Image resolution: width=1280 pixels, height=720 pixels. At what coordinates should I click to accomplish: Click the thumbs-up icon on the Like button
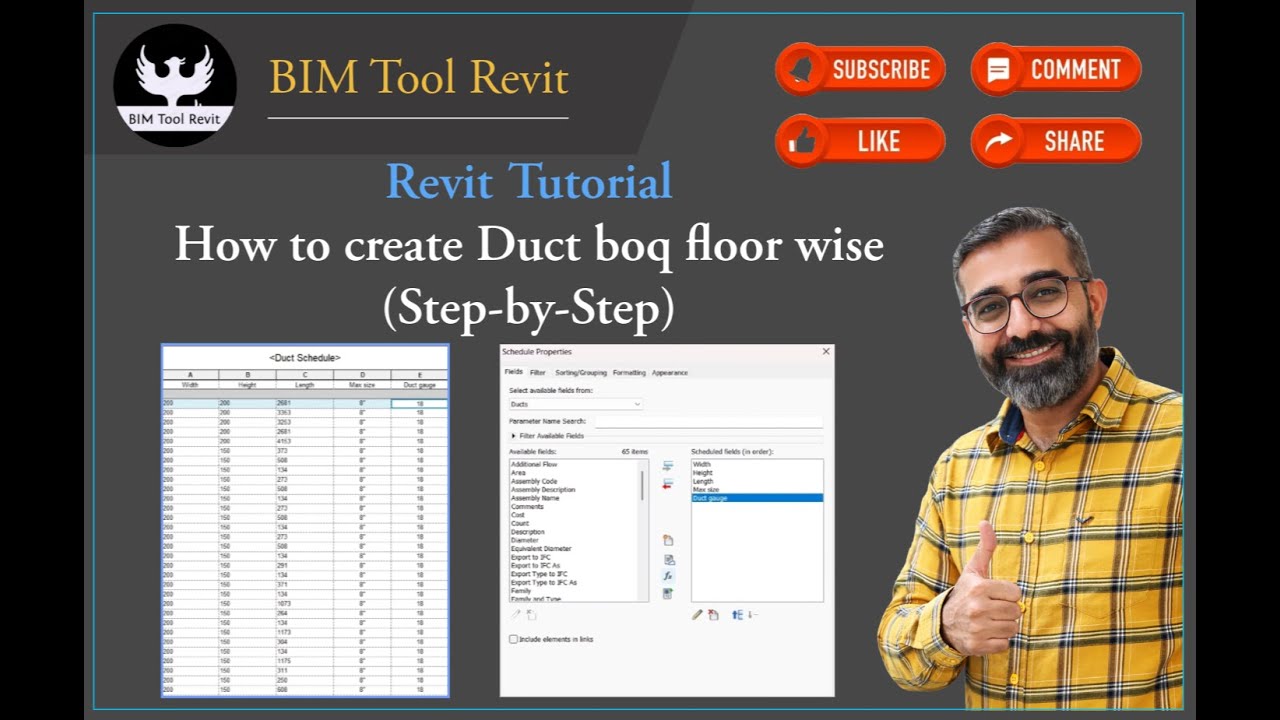click(802, 141)
